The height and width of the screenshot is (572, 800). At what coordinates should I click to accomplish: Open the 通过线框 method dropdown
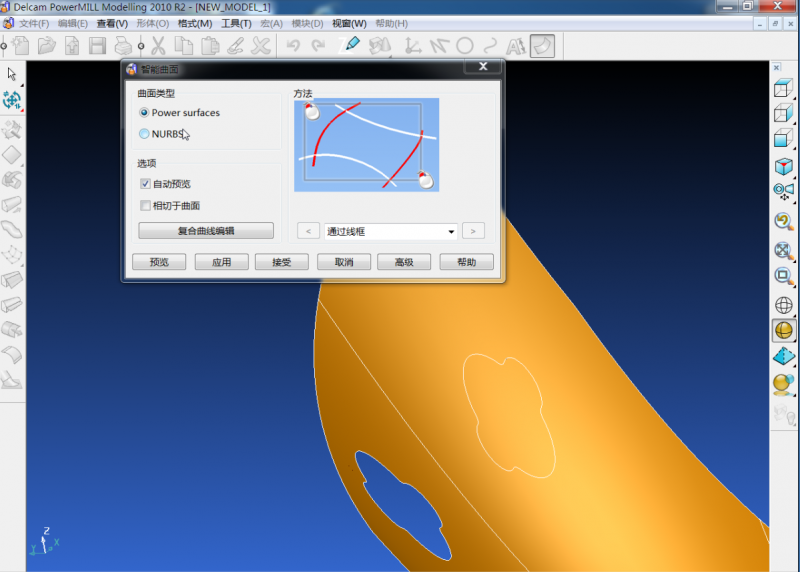(390, 232)
